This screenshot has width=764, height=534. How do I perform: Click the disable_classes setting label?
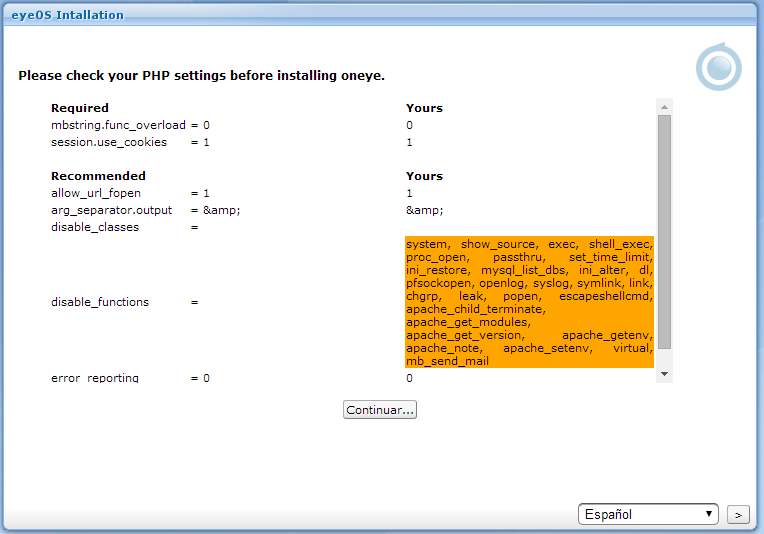(95, 228)
